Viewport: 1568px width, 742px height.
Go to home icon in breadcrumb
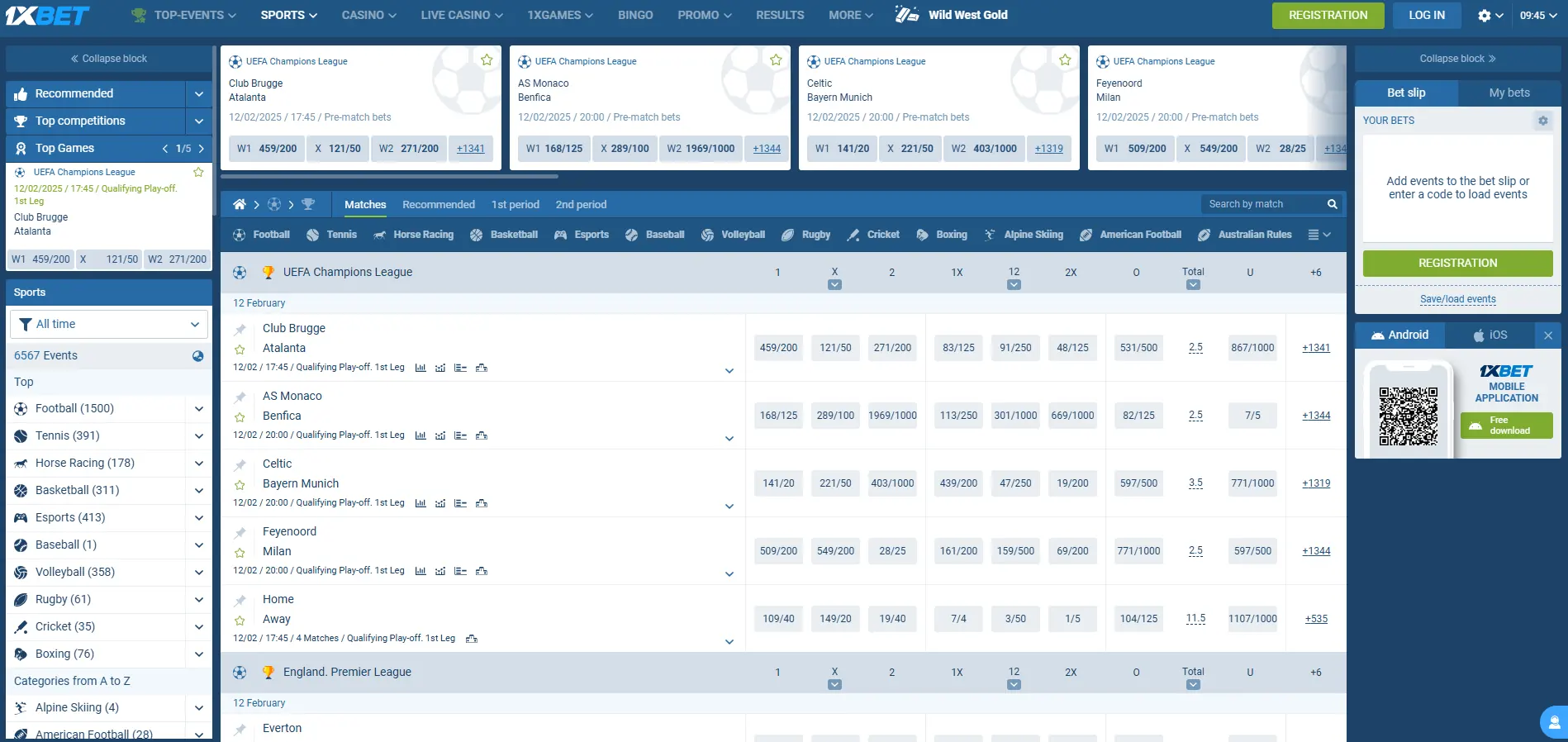[240, 204]
